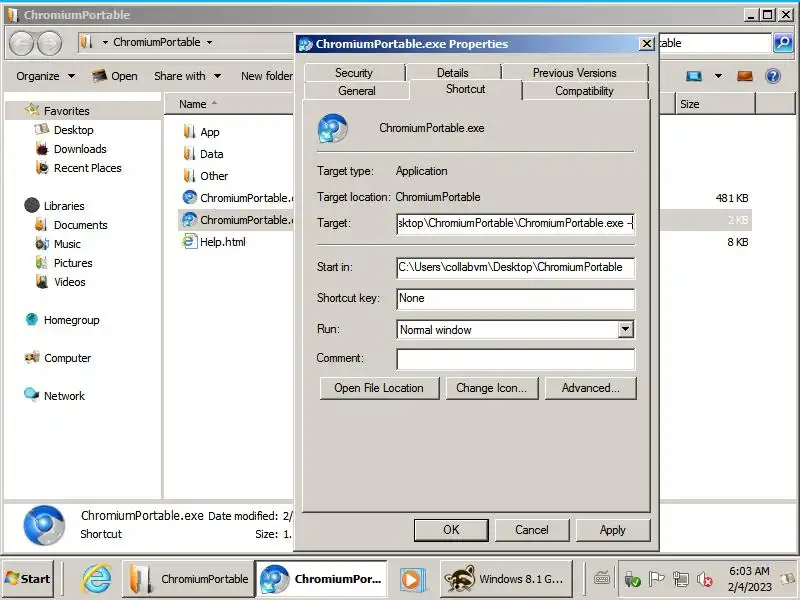Click the Apply button
The width and height of the screenshot is (800, 600).
pos(613,530)
